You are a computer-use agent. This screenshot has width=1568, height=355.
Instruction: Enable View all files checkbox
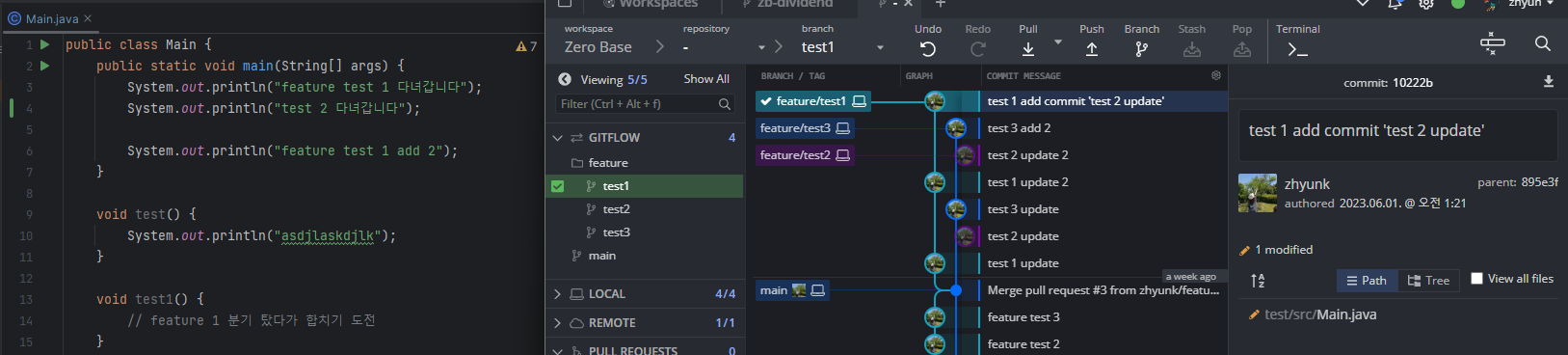1476,279
